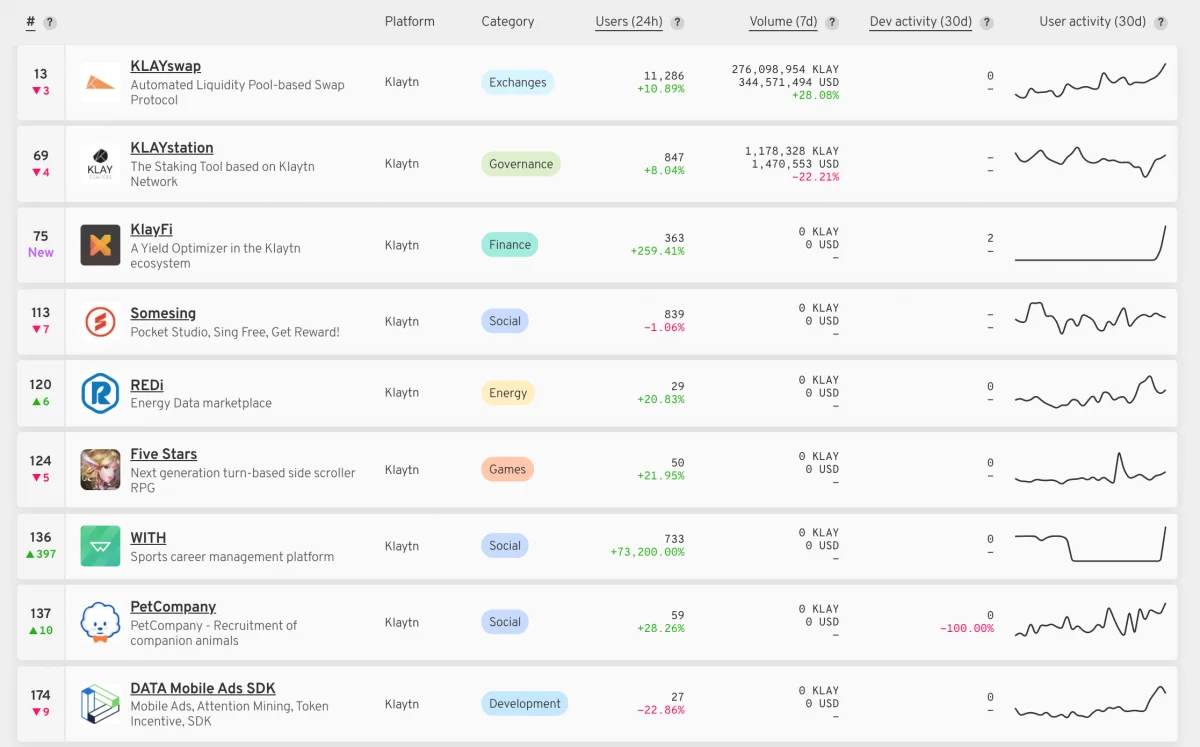The image size is (1200, 747).
Task: Click Klaytn platform in KLAYswap row
Action: 402,82
